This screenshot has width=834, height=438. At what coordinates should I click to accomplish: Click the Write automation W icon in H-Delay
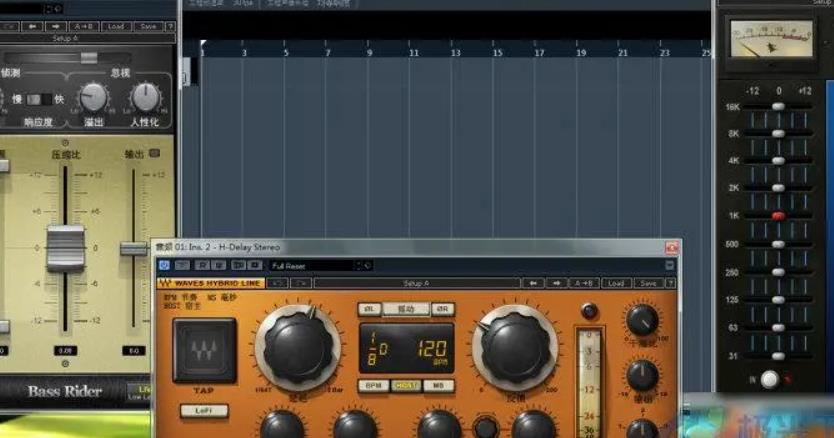pyautogui.click(x=218, y=265)
